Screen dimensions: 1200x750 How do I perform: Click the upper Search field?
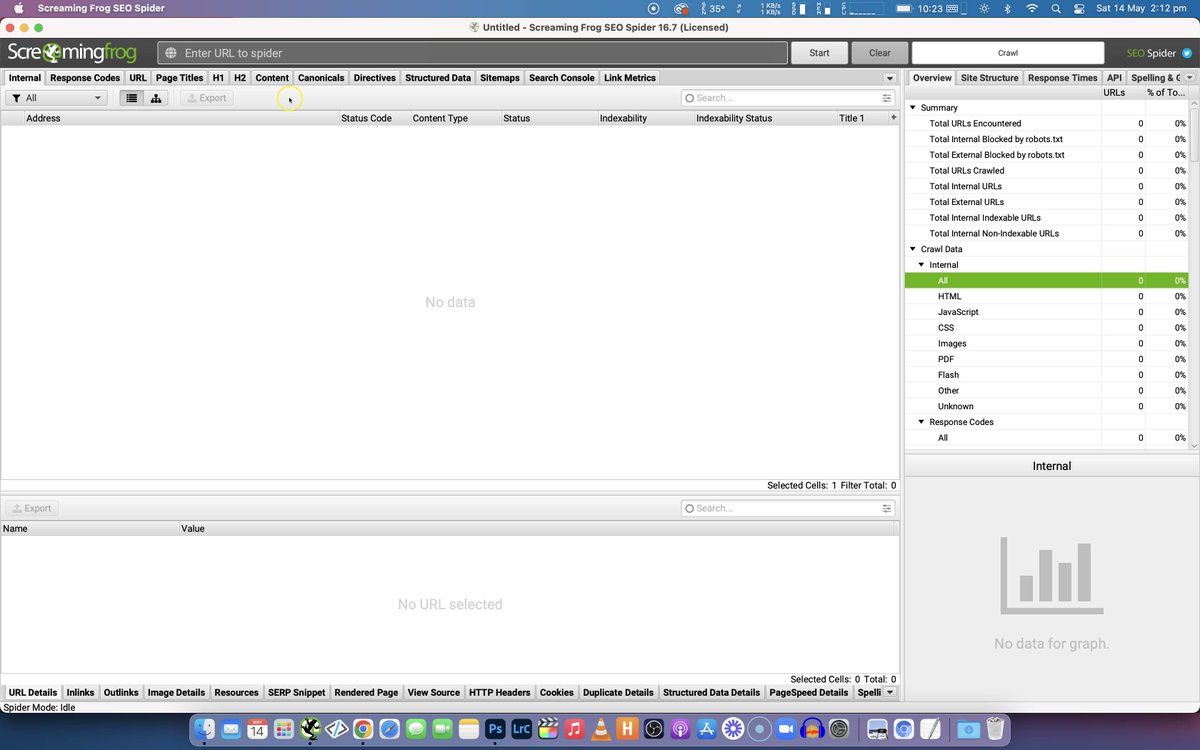[787, 98]
